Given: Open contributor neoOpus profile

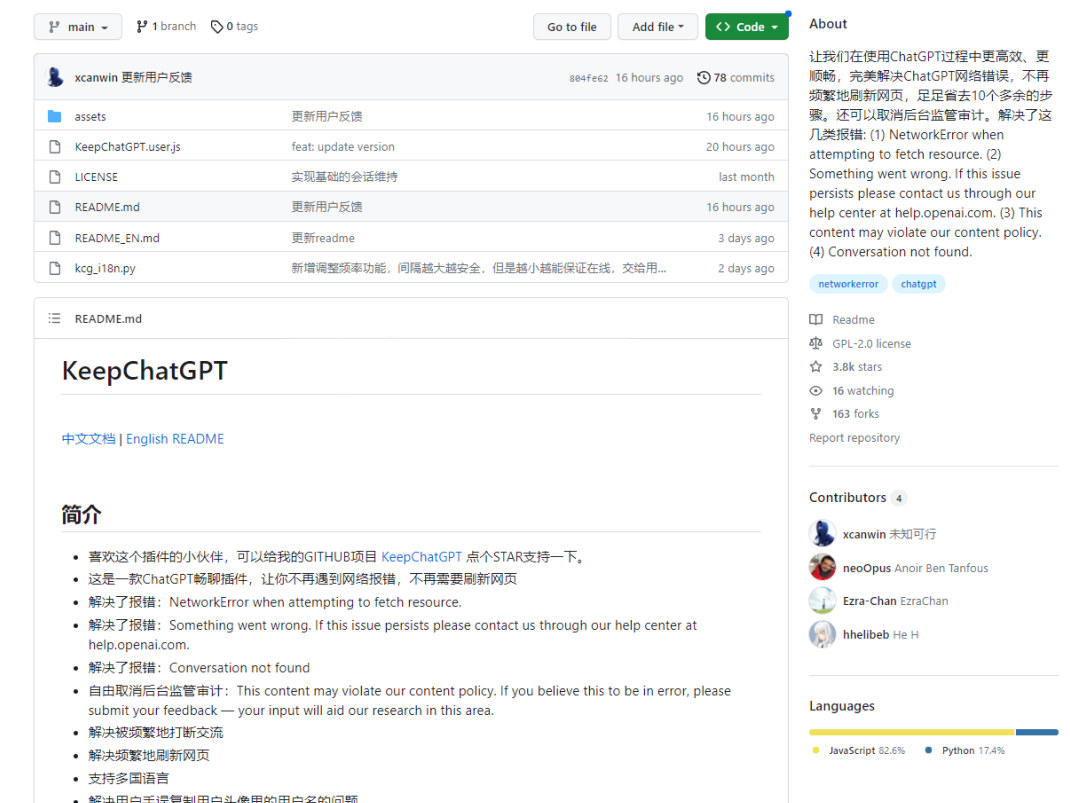Looking at the screenshot, I should click(867, 568).
